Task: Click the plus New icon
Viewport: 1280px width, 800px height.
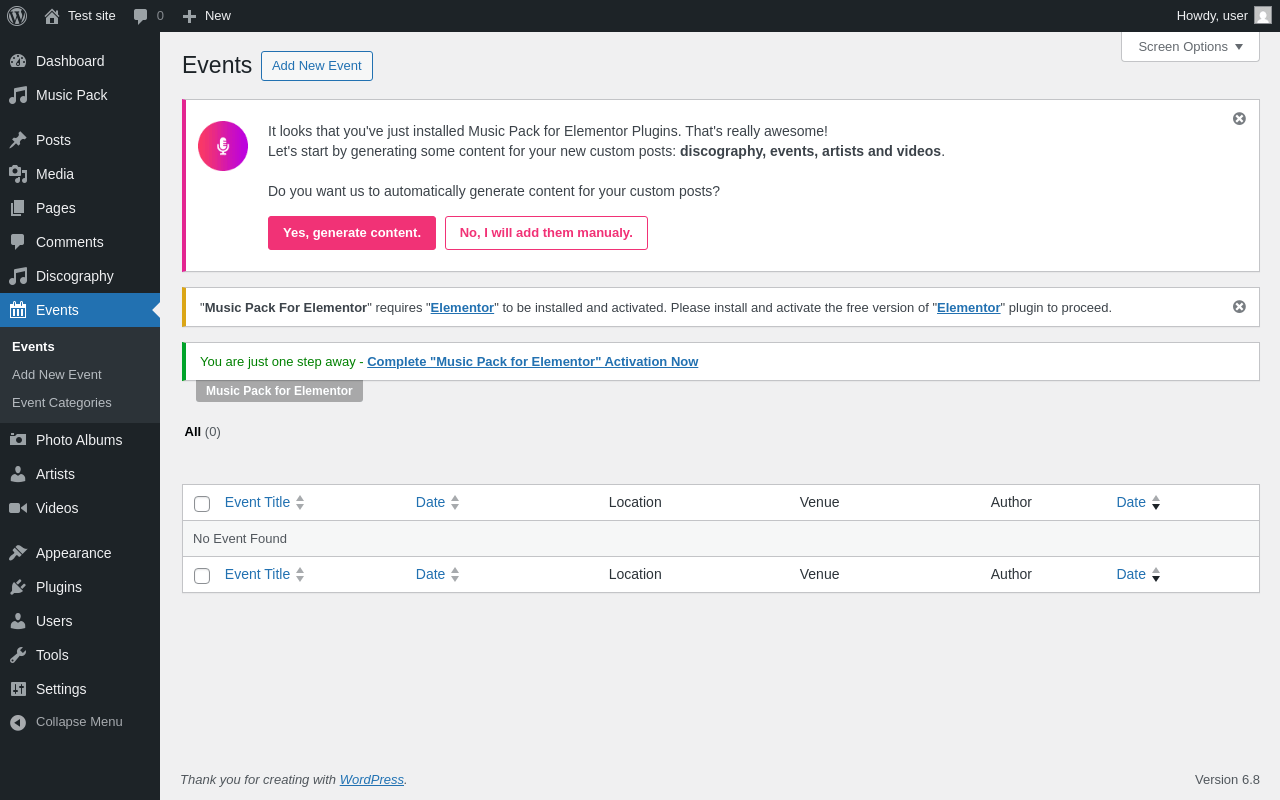Action: tap(189, 16)
